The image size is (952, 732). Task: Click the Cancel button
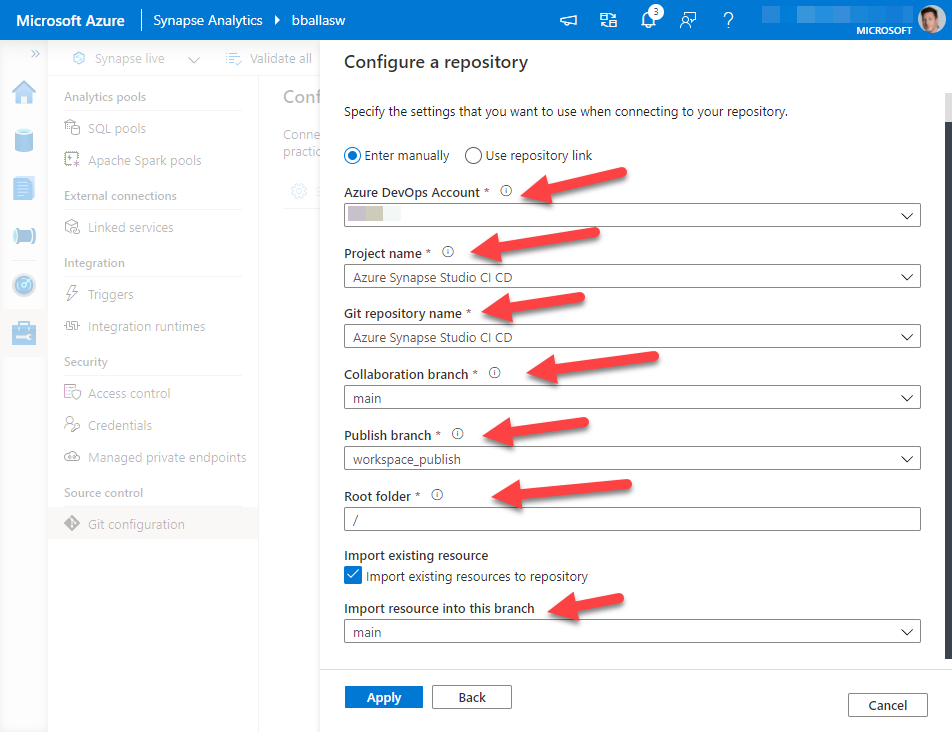[x=888, y=705]
